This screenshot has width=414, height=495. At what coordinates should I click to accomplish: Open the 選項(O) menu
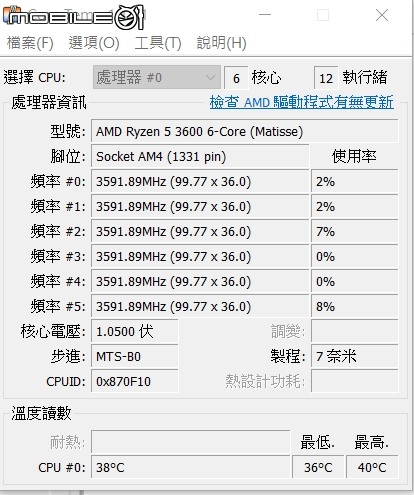[x=94, y=43]
